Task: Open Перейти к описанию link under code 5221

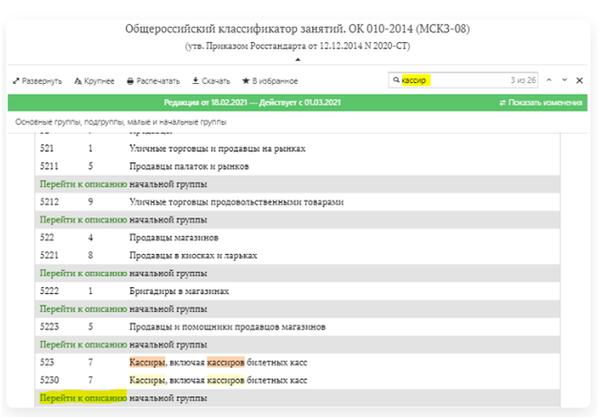Action: coord(83,273)
